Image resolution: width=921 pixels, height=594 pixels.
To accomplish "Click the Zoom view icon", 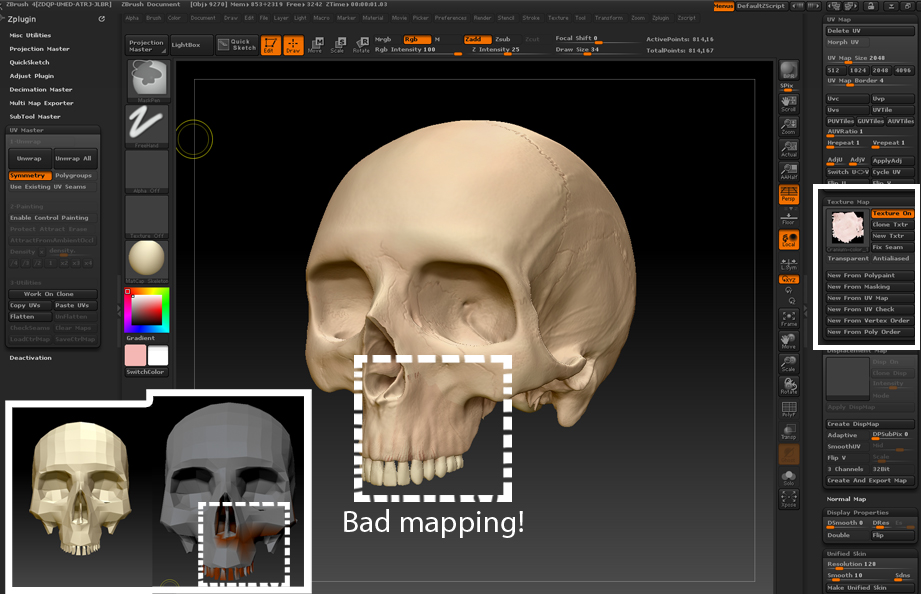I will [x=789, y=124].
